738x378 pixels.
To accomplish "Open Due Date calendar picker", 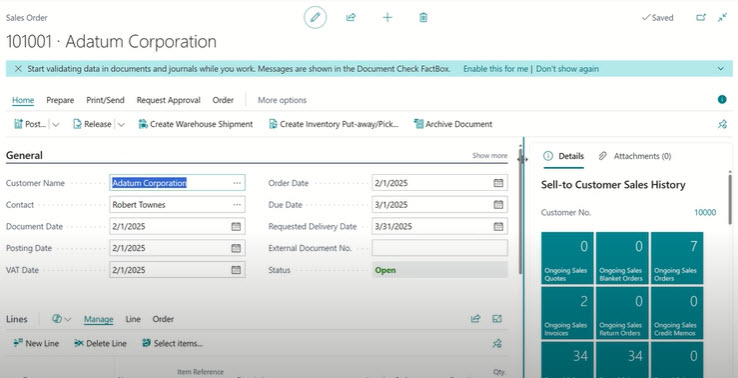I will 498,205.
